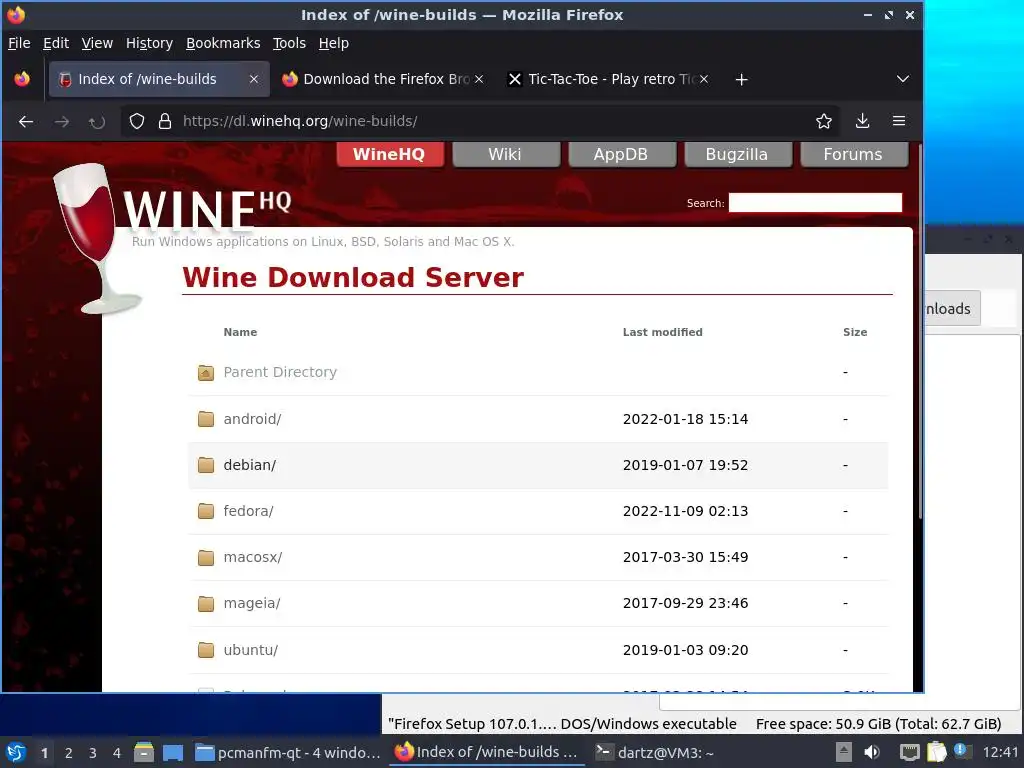
Task: Open the volume speaker tray icon
Action: coord(872,752)
